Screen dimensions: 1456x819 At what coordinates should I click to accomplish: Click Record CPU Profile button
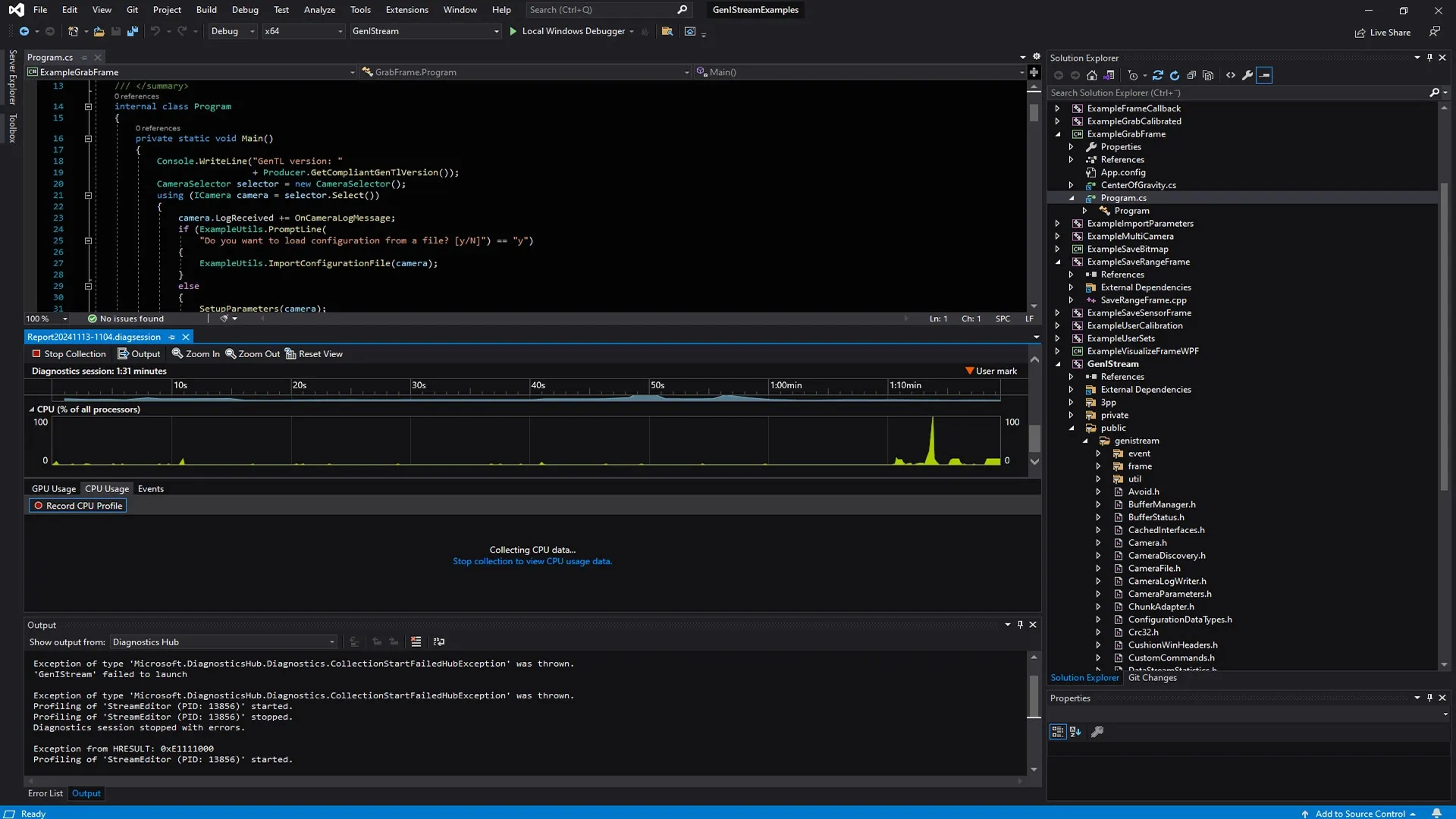pyautogui.click(x=77, y=506)
